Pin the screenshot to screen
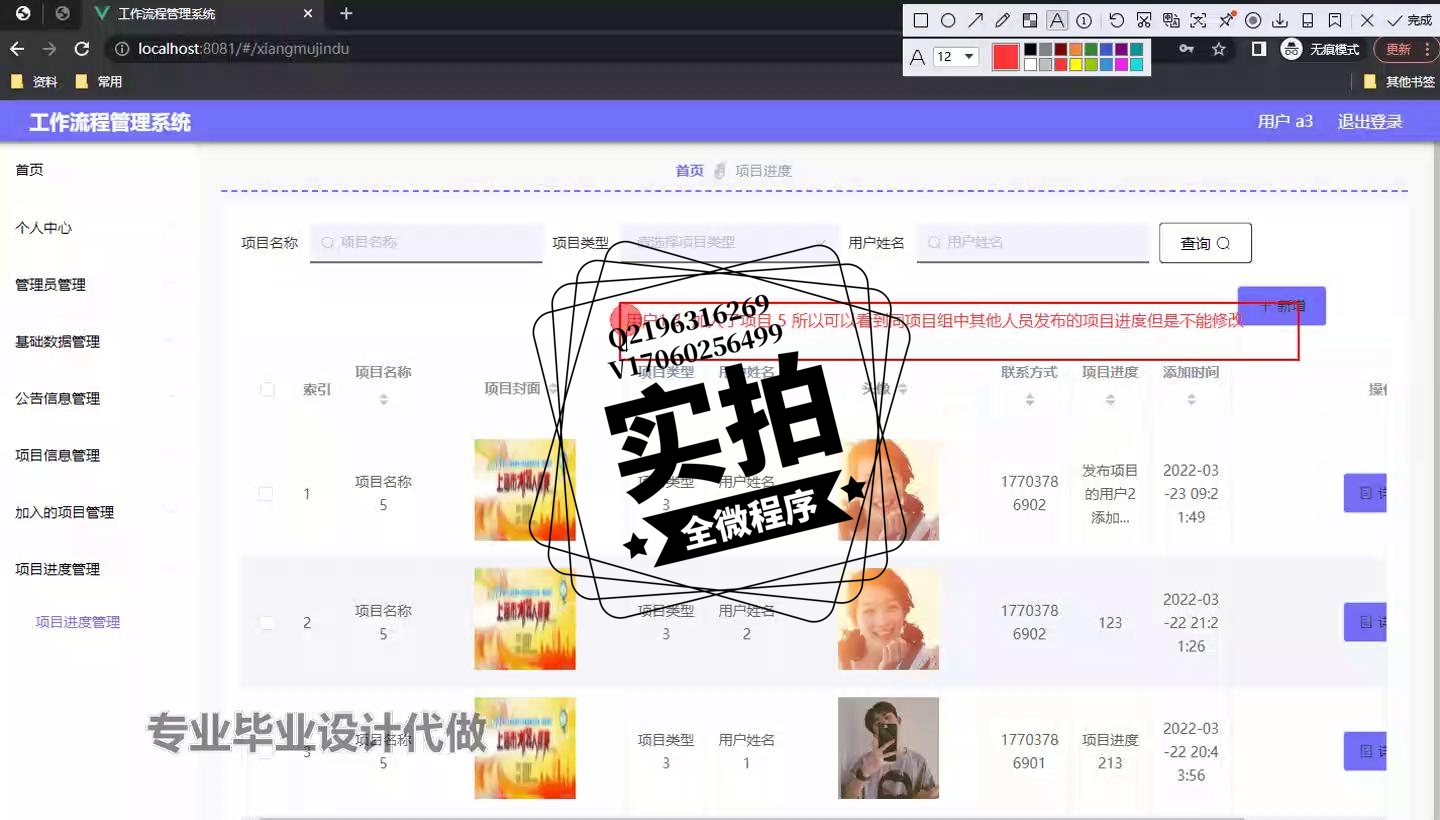Screen dimensions: 1440x820 pyautogui.click(x=1226, y=20)
